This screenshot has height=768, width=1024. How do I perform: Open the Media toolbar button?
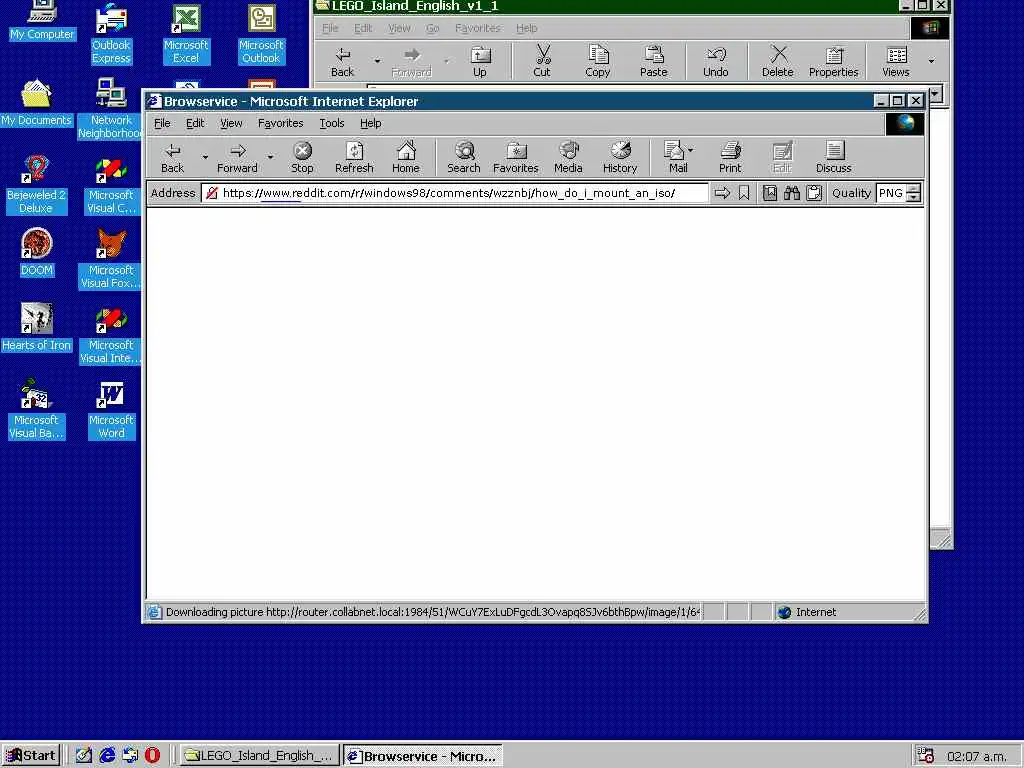point(568,158)
